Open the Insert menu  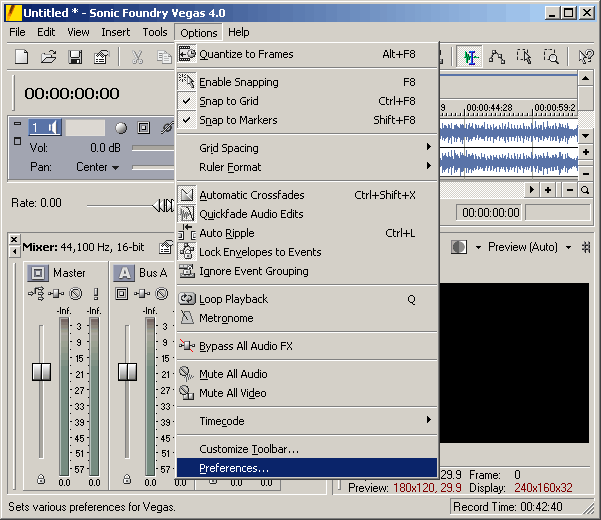click(115, 32)
